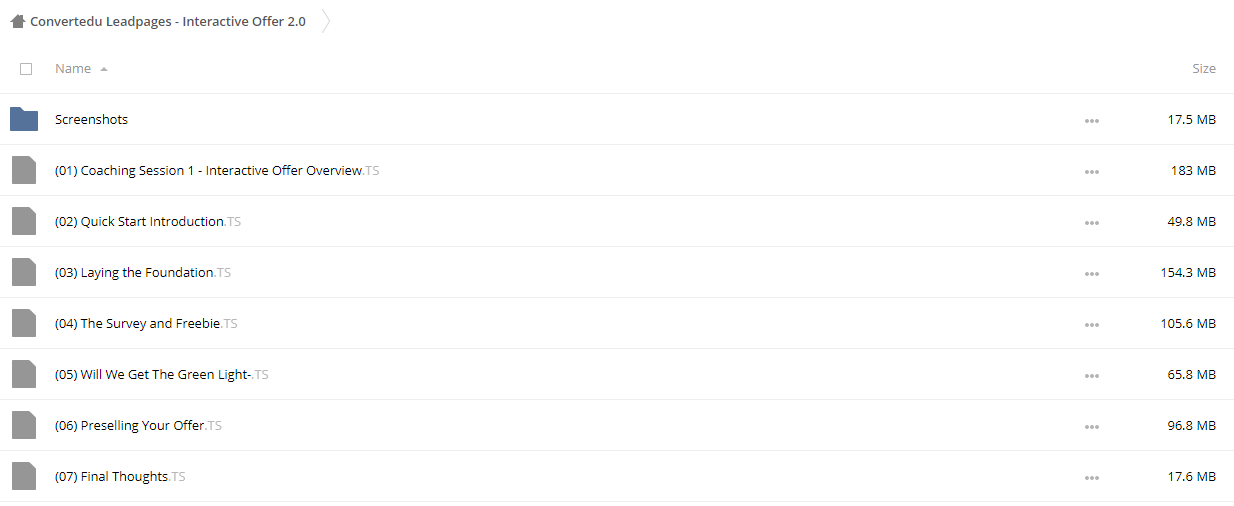Open (05) Will We Get The Green Light file

pyautogui.click(x=162, y=374)
